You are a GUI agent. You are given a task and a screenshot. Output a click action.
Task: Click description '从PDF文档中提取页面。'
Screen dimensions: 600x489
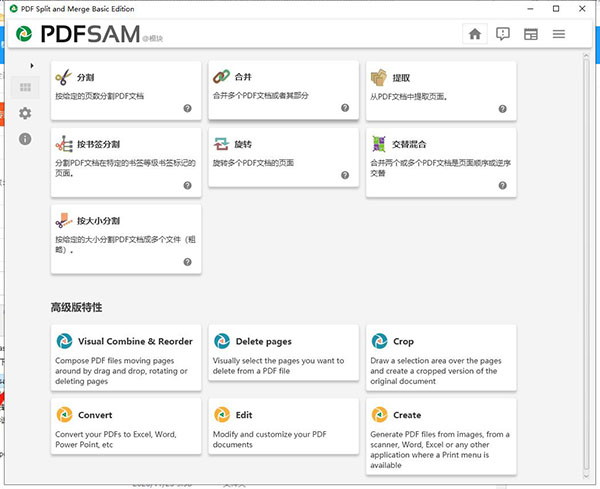coord(409,97)
